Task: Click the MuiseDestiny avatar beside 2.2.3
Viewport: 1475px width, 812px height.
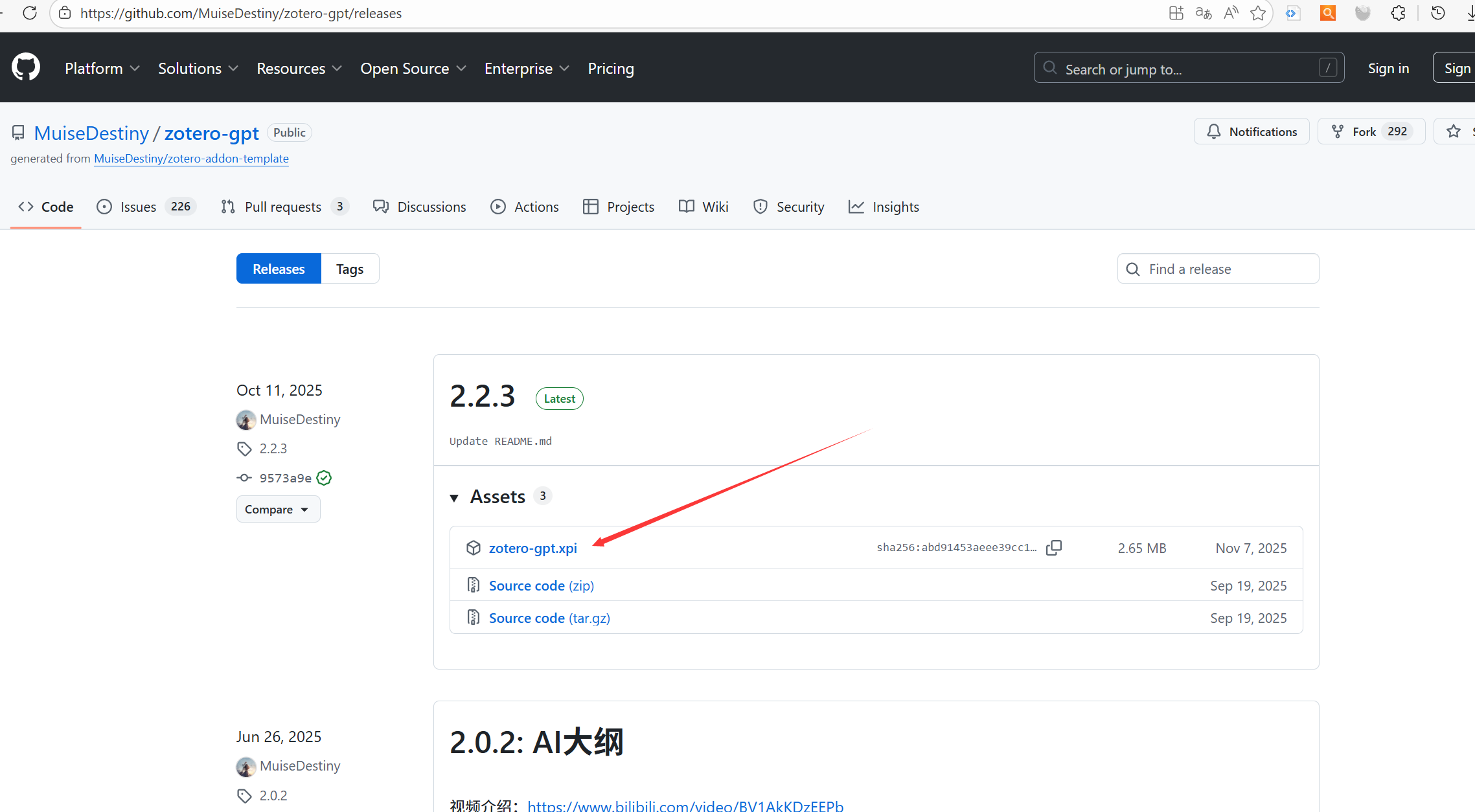Action: pyautogui.click(x=246, y=420)
